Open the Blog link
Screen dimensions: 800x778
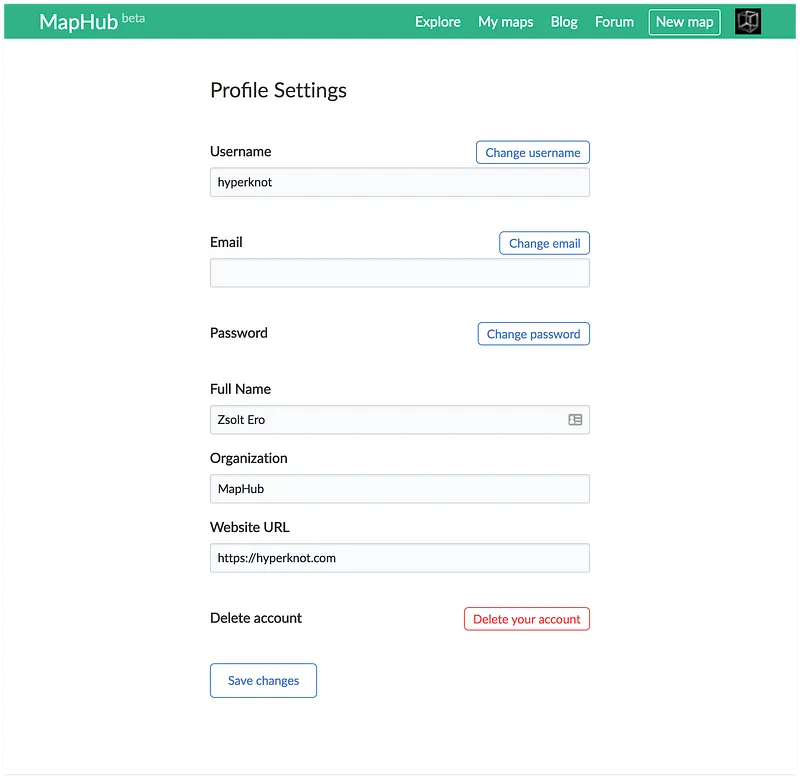click(x=564, y=22)
